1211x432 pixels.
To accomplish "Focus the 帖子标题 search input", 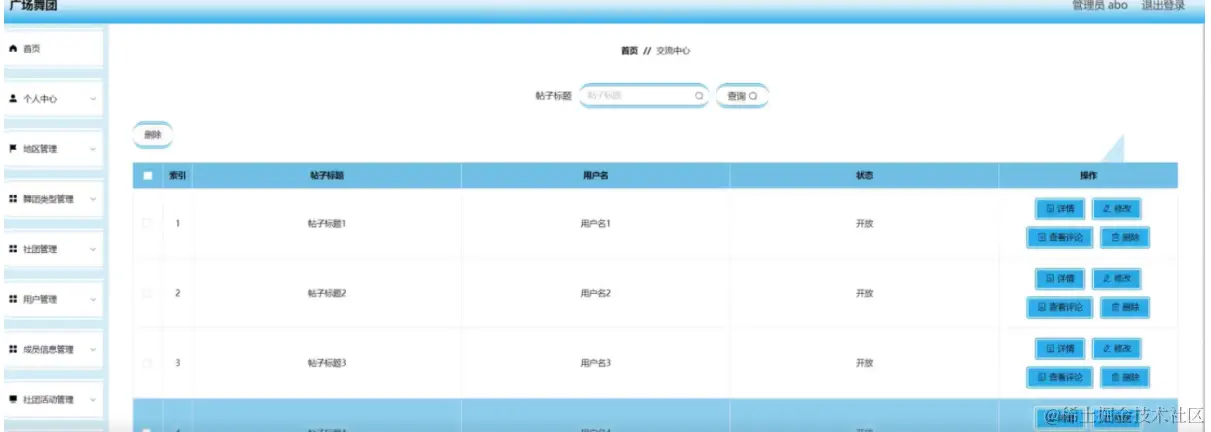I will pos(644,96).
